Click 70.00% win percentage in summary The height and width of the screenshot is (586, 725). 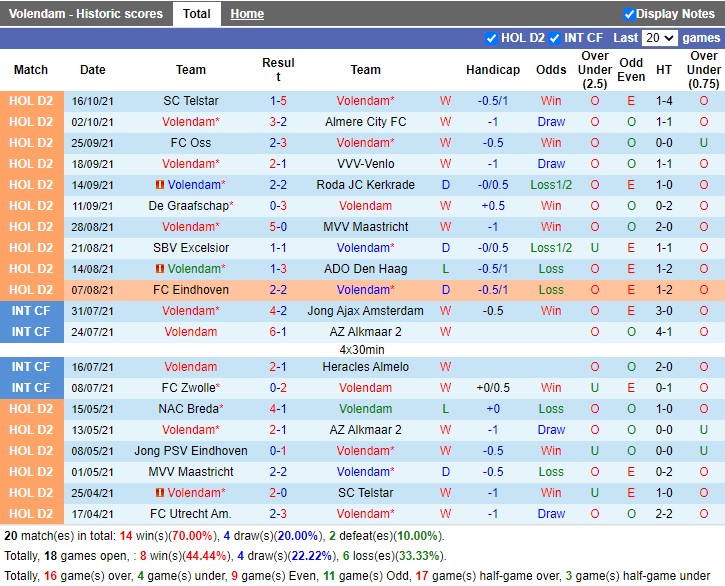click(192, 536)
